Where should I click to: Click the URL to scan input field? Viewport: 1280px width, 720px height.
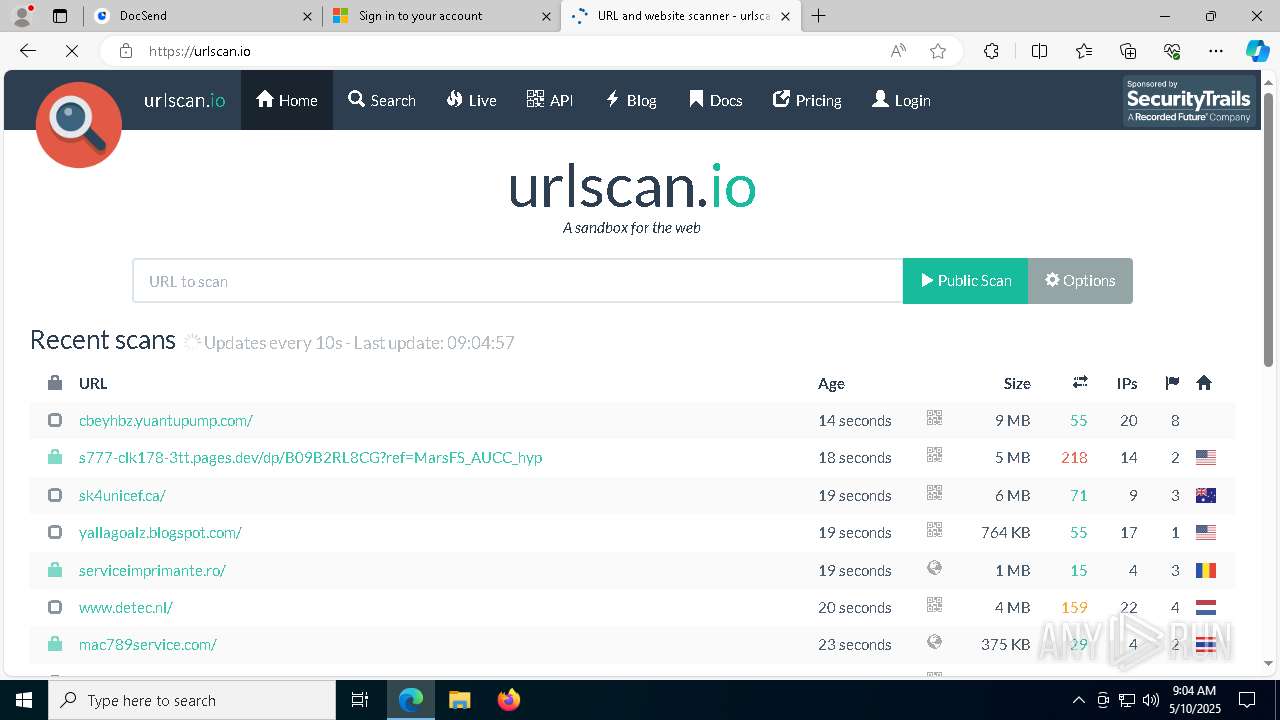[518, 281]
